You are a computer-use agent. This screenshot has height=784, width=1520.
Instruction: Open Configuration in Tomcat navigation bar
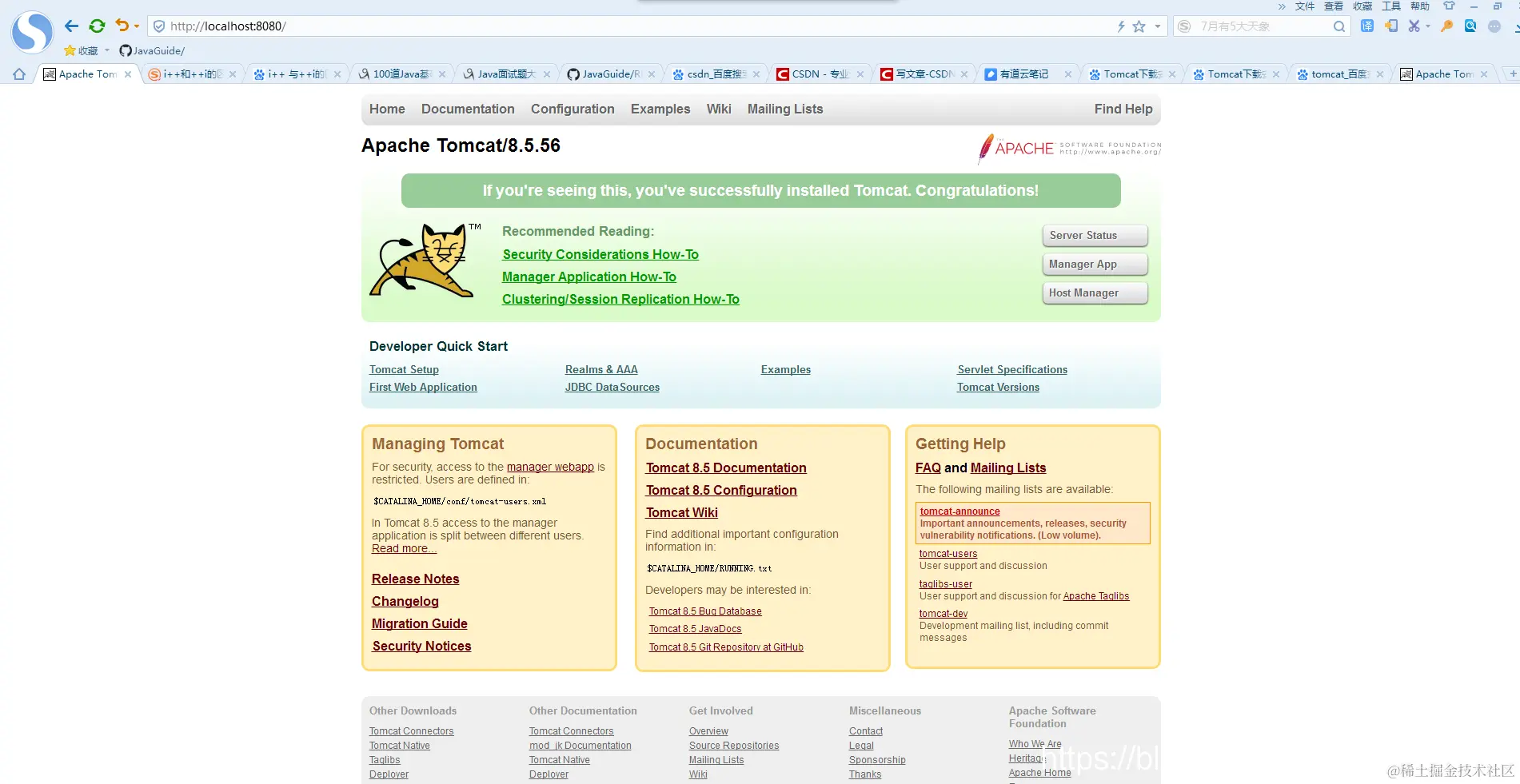pyautogui.click(x=572, y=109)
